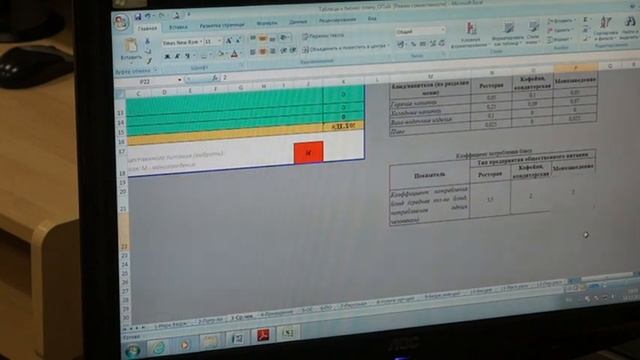The image size is (640, 360).
Task: Select the third sheet tab at the bottom
Action: coord(243,318)
